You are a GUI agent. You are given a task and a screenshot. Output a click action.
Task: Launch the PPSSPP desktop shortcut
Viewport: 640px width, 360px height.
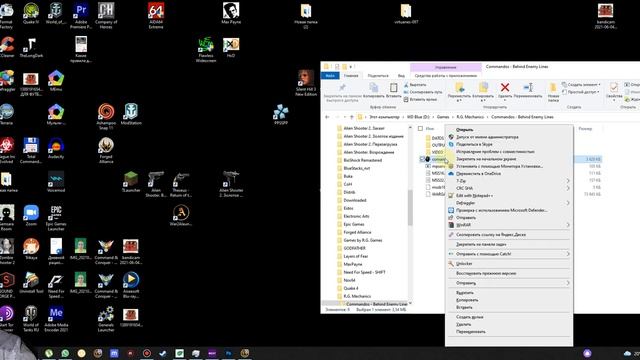click(x=281, y=114)
